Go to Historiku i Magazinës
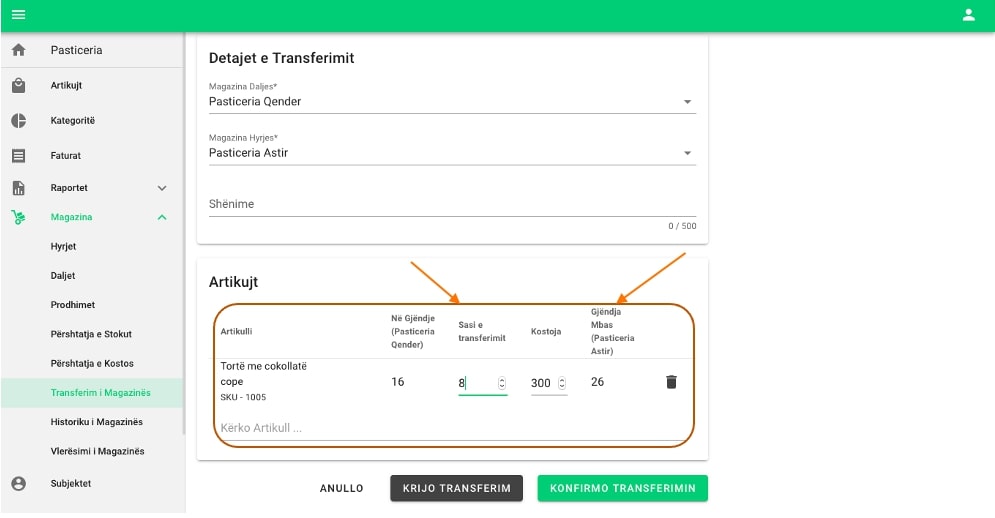The image size is (995, 518). [x=97, y=422]
